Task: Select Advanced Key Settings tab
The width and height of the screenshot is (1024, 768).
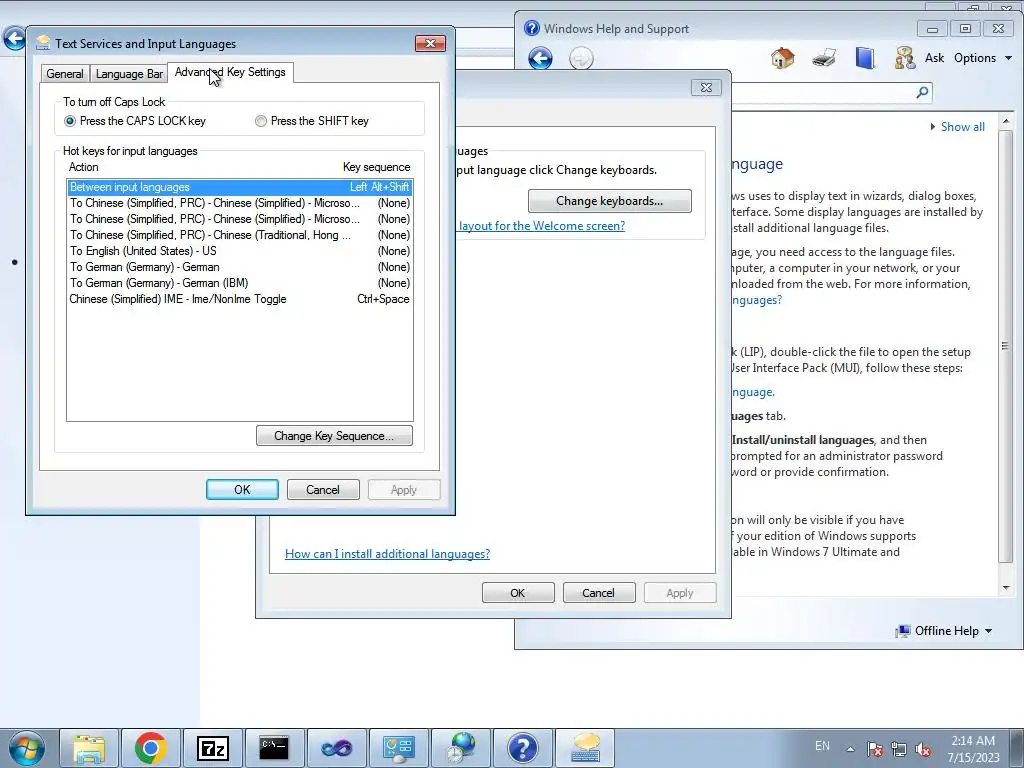Action: click(x=230, y=72)
